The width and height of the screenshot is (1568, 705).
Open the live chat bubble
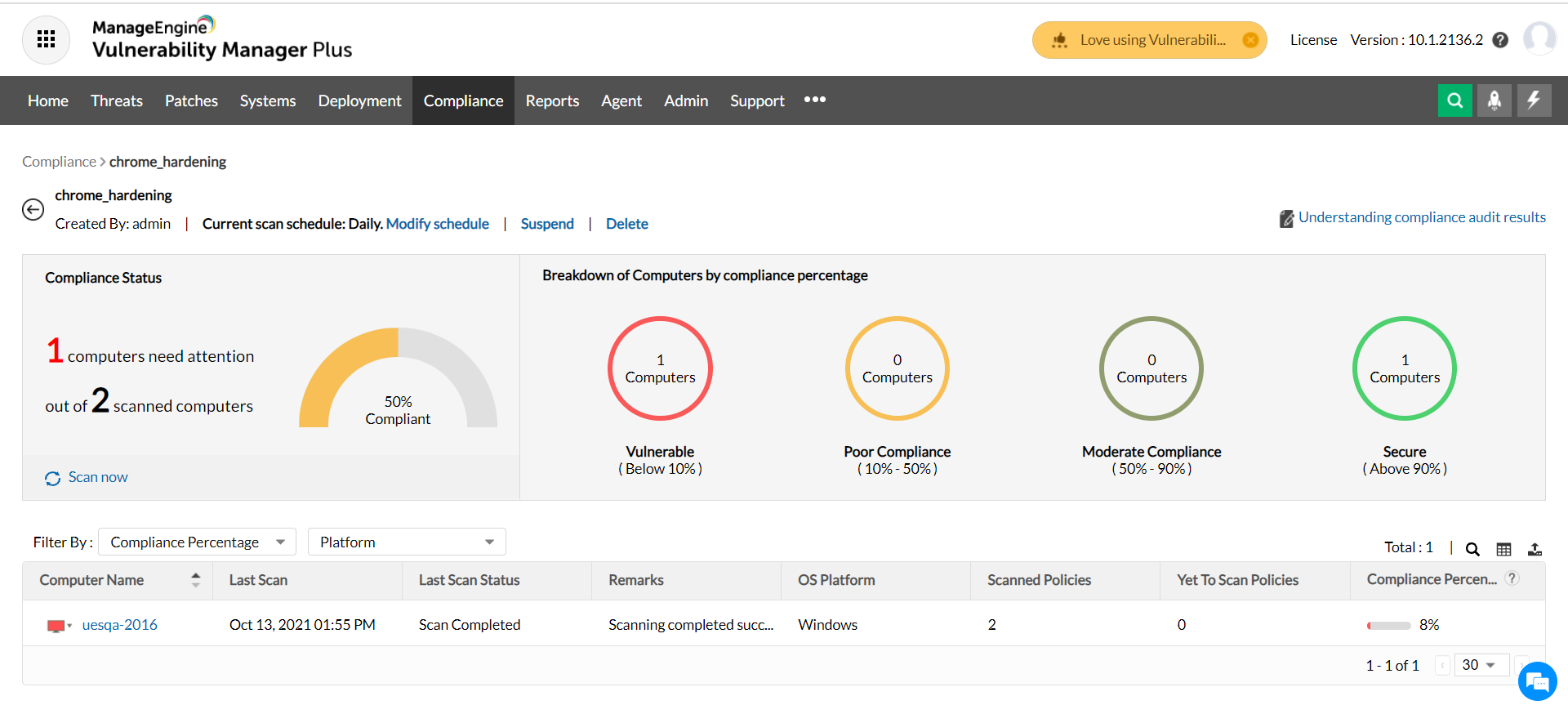1537,681
